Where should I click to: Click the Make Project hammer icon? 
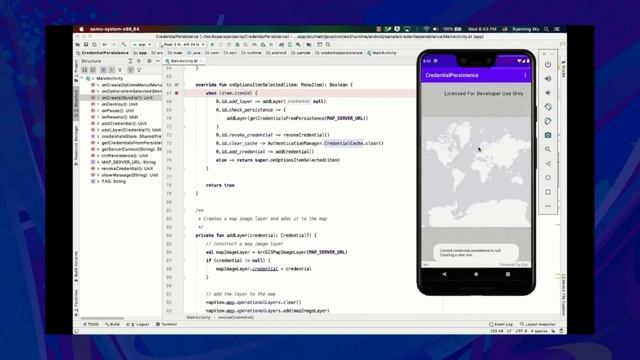tap(124, 44)
